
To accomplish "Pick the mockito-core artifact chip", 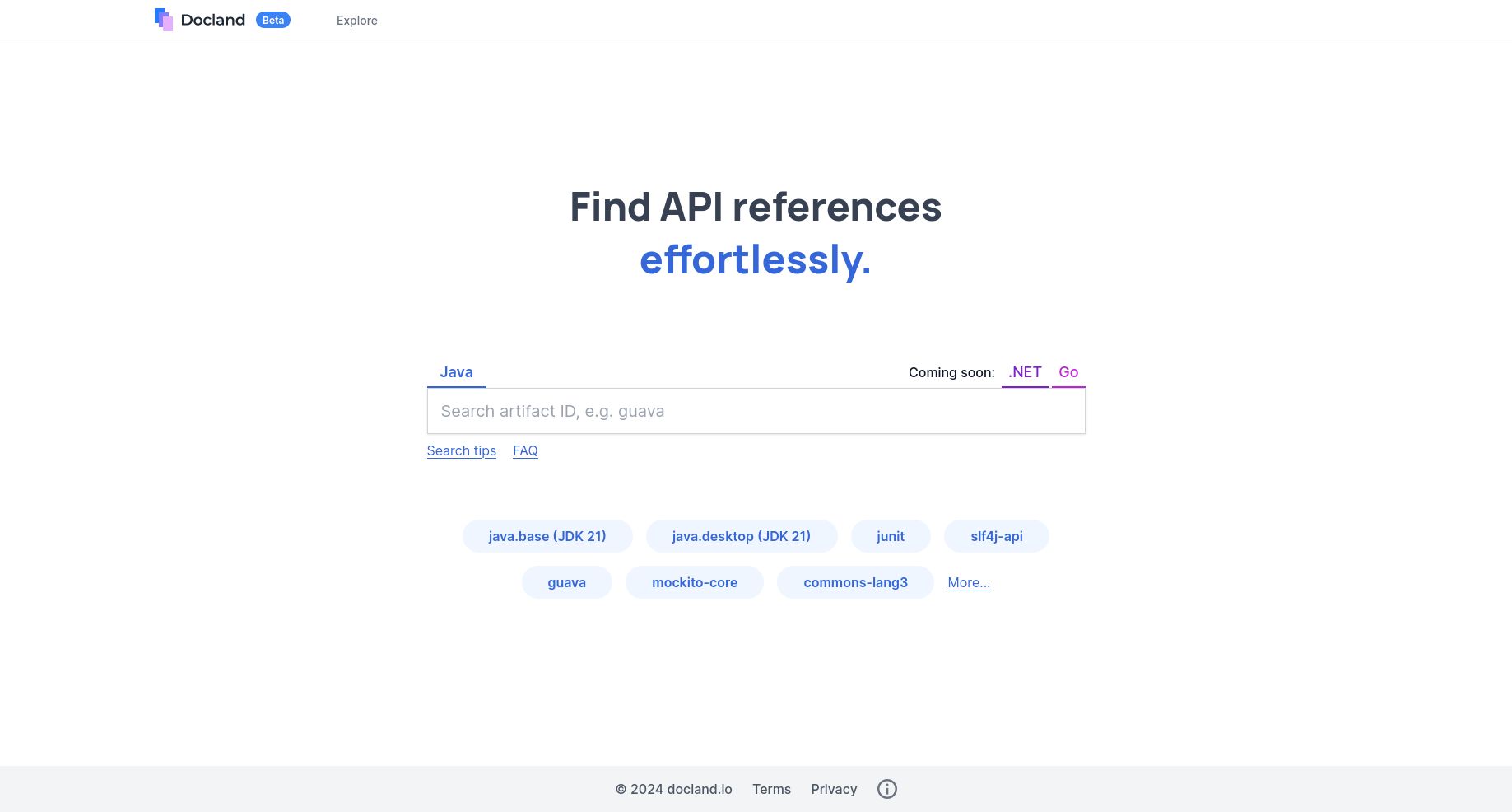I will tap(694, 582).
